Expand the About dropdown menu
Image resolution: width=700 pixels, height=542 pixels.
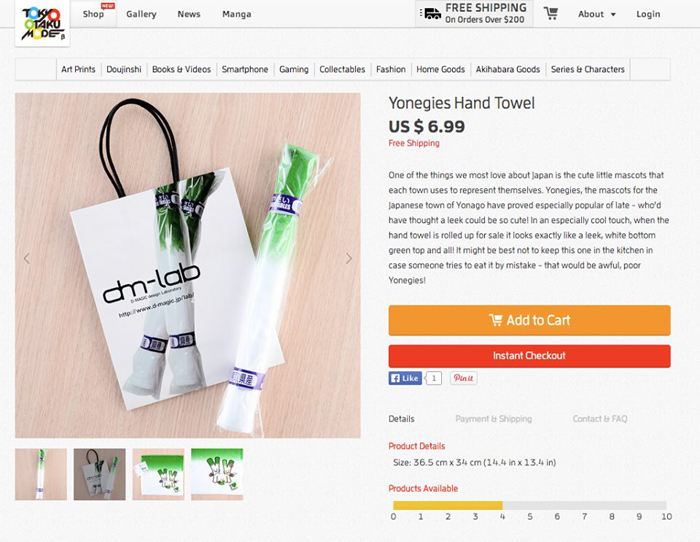point(597,14)
